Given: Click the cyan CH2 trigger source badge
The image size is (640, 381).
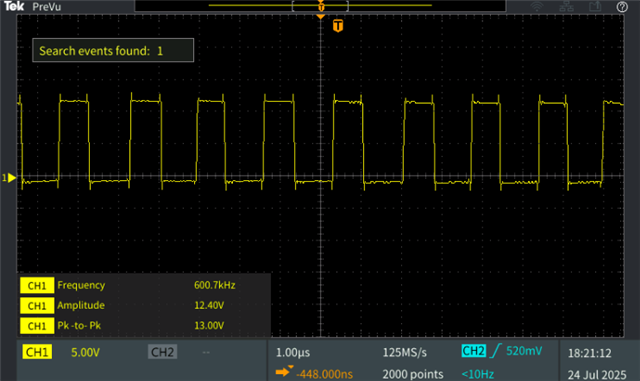Looking at the screenshot, I should pos(473,351).
